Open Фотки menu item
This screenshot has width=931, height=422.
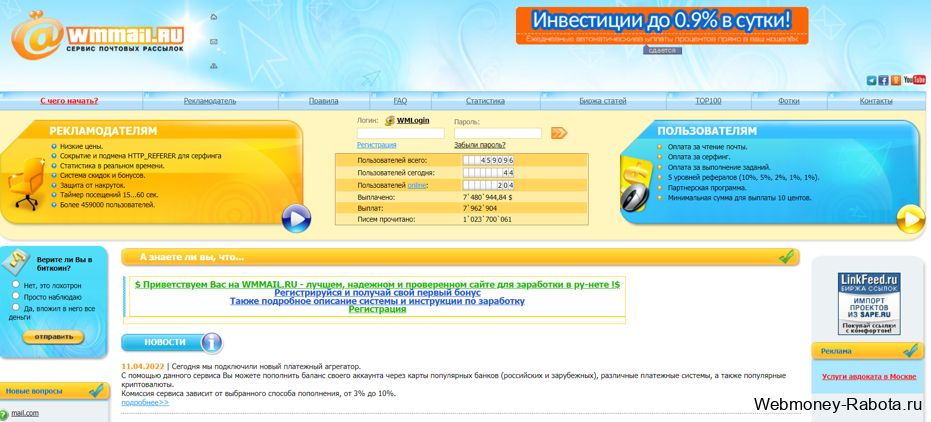(x=788, y=101)
